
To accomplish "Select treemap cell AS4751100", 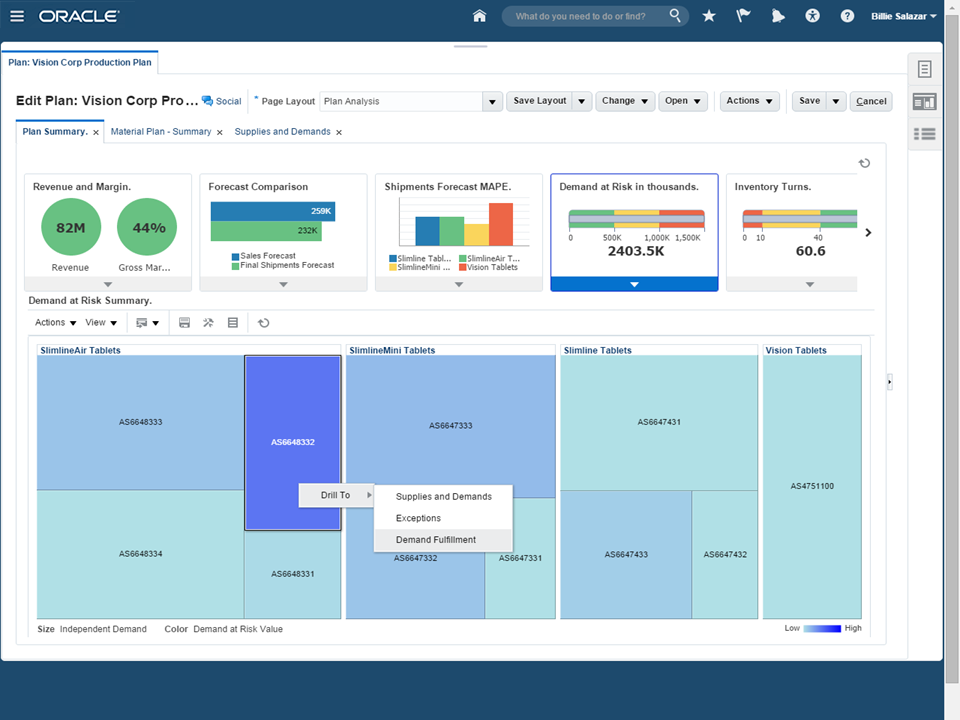I will 812,486.
